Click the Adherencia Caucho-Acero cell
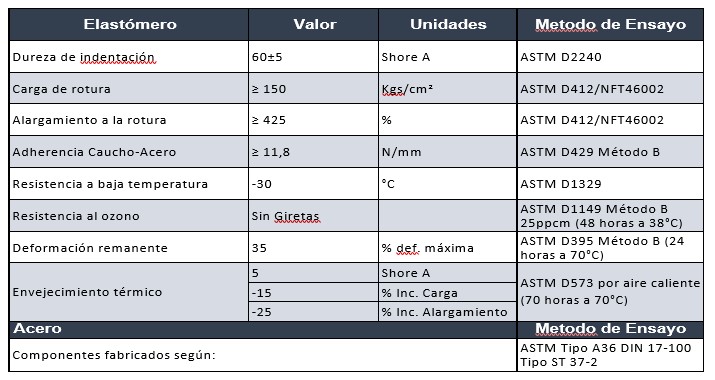This screenshot has width=715, height=380. (x=129, y=152)
